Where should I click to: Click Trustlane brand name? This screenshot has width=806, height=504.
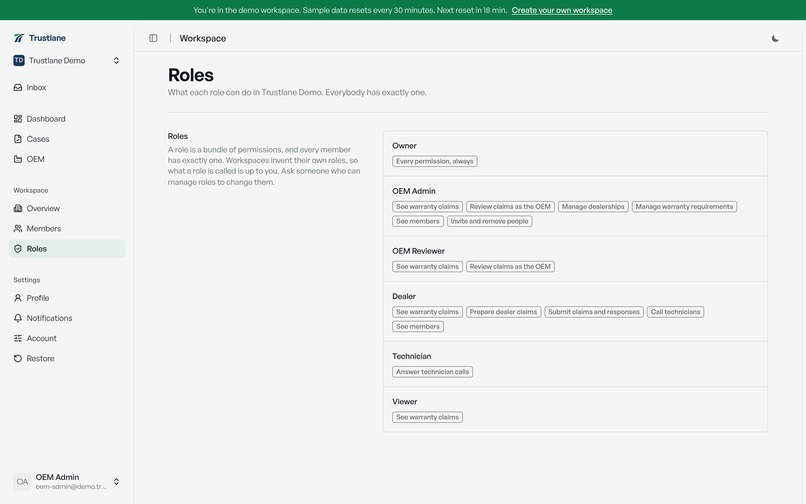coord(47,38)
